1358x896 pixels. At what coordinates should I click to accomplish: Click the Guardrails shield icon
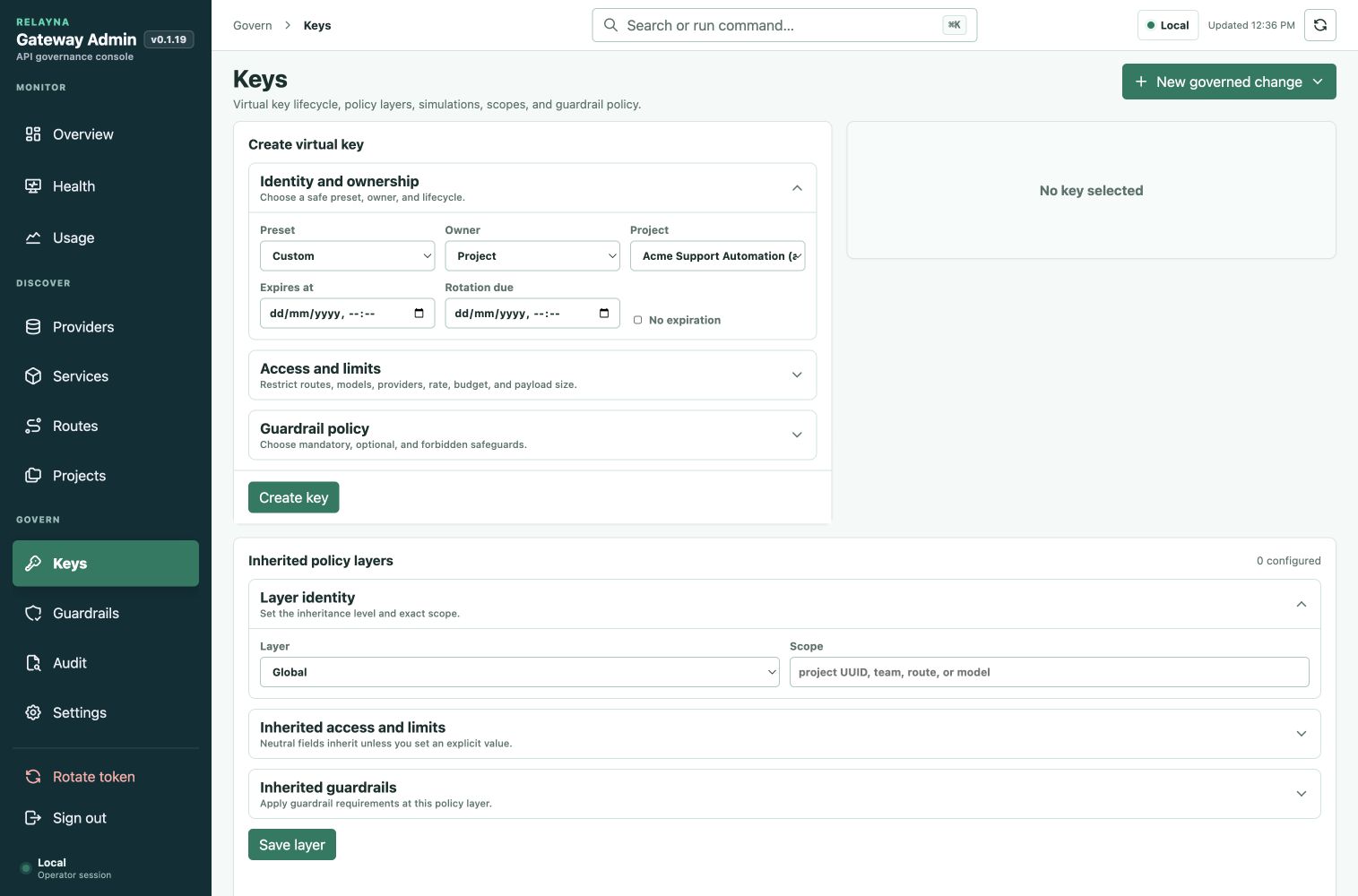pos(33,614)
